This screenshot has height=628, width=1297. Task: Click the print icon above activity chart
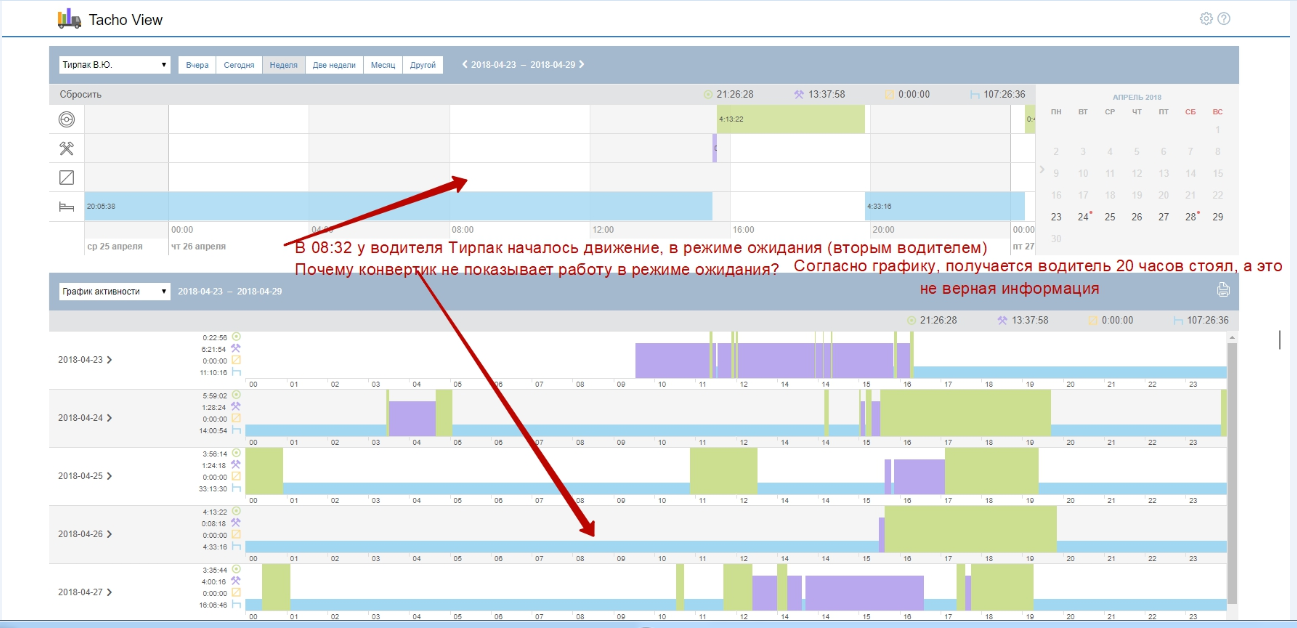click(x=1222, y=291)
